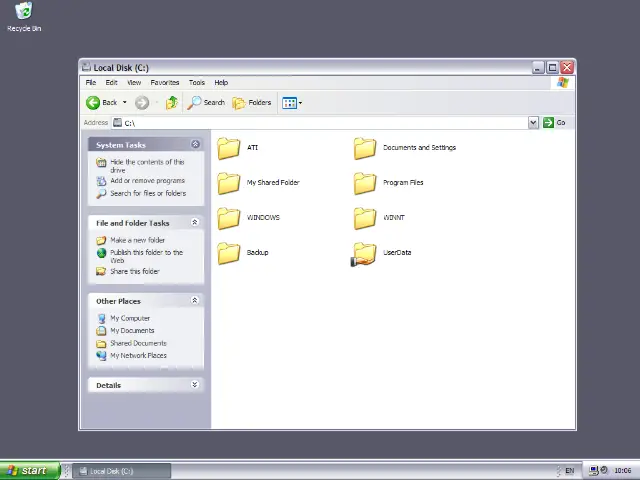The height and width of the screenshot is (480, 640).
Task: Toggle the Folders pane toolbar button
Action: point(252,102)
